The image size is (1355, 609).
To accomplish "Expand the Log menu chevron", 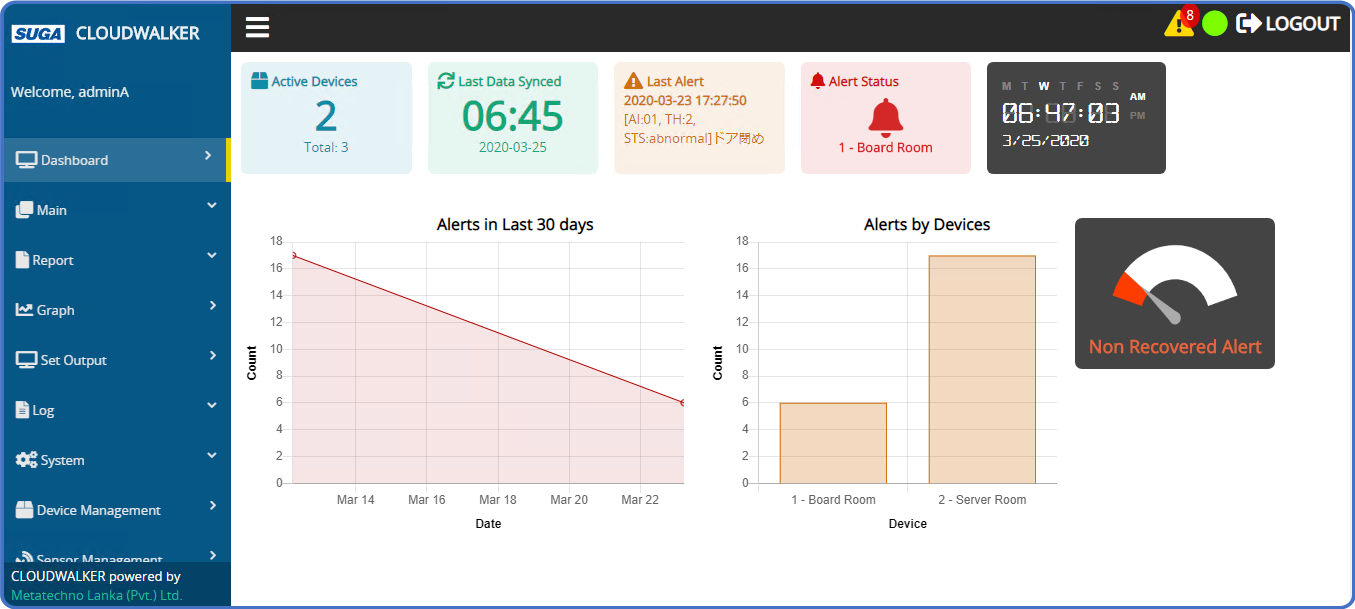I will (212, 406).
